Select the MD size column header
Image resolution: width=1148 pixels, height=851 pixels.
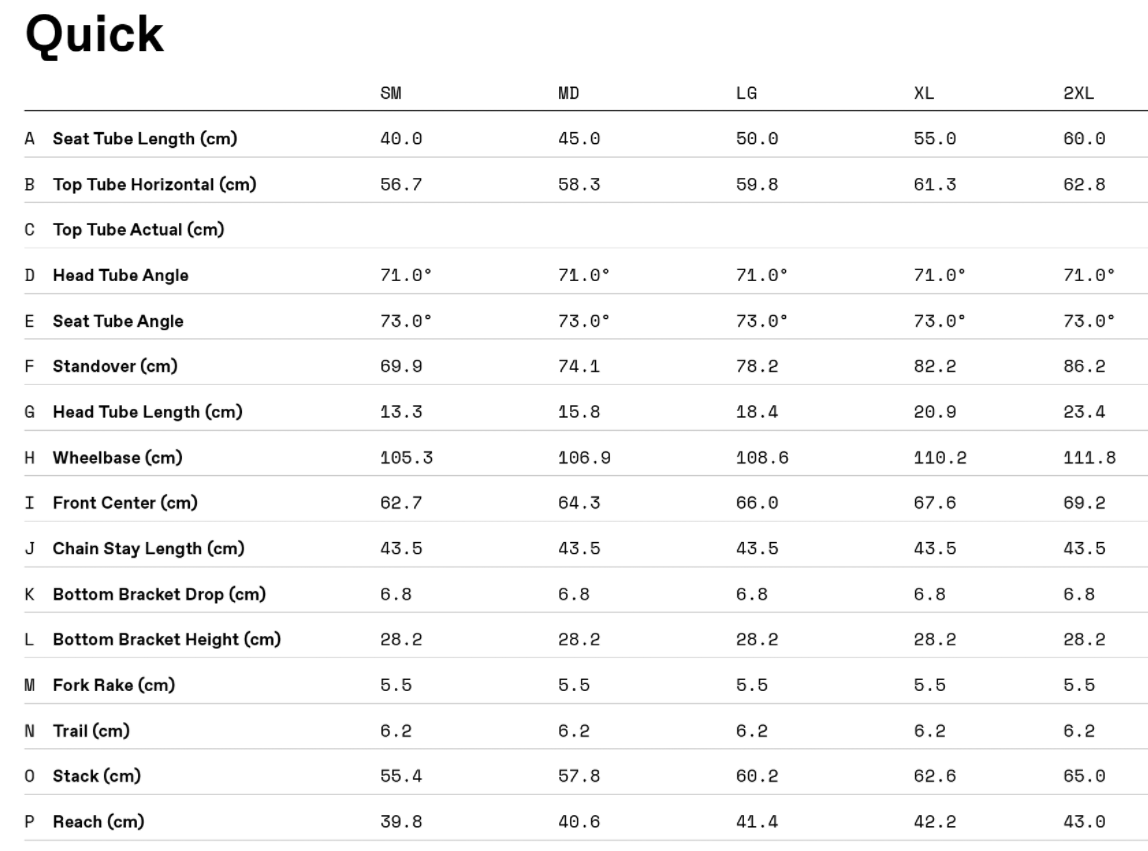click(x=569, y=94)
